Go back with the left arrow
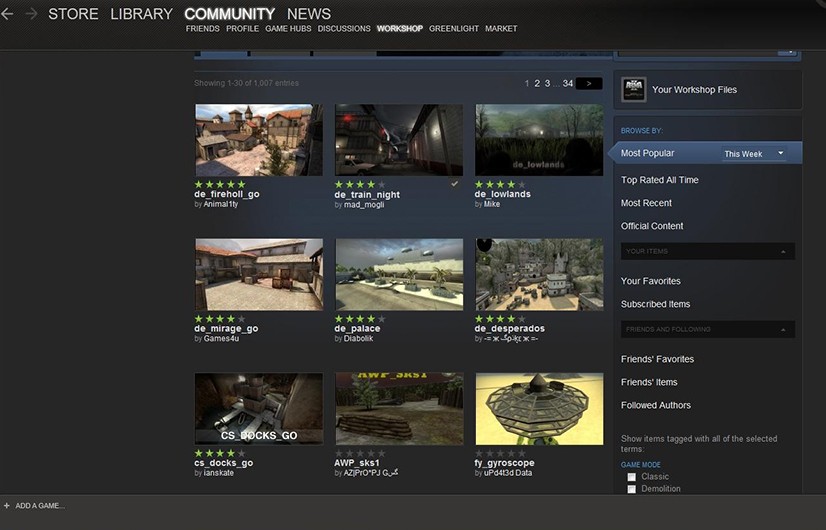Viewport: 826px width, 530px height. [x=7, y=14]
